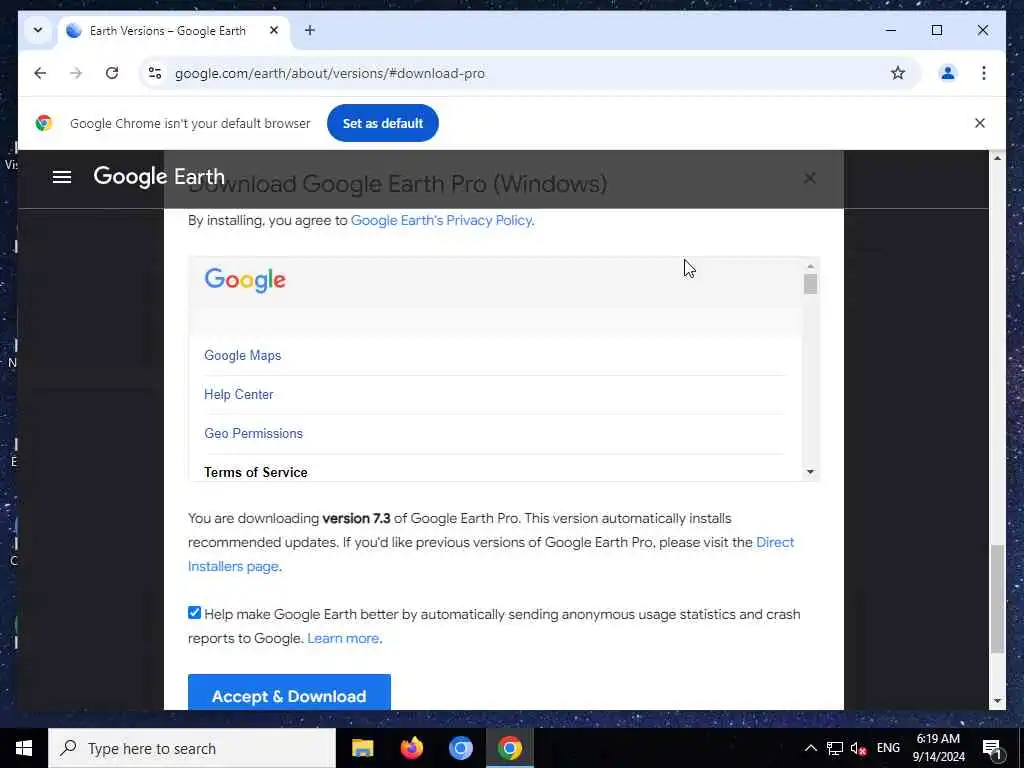Open the Direct Installers page link
Screen dimensions: 1024x768
(490, 554)
